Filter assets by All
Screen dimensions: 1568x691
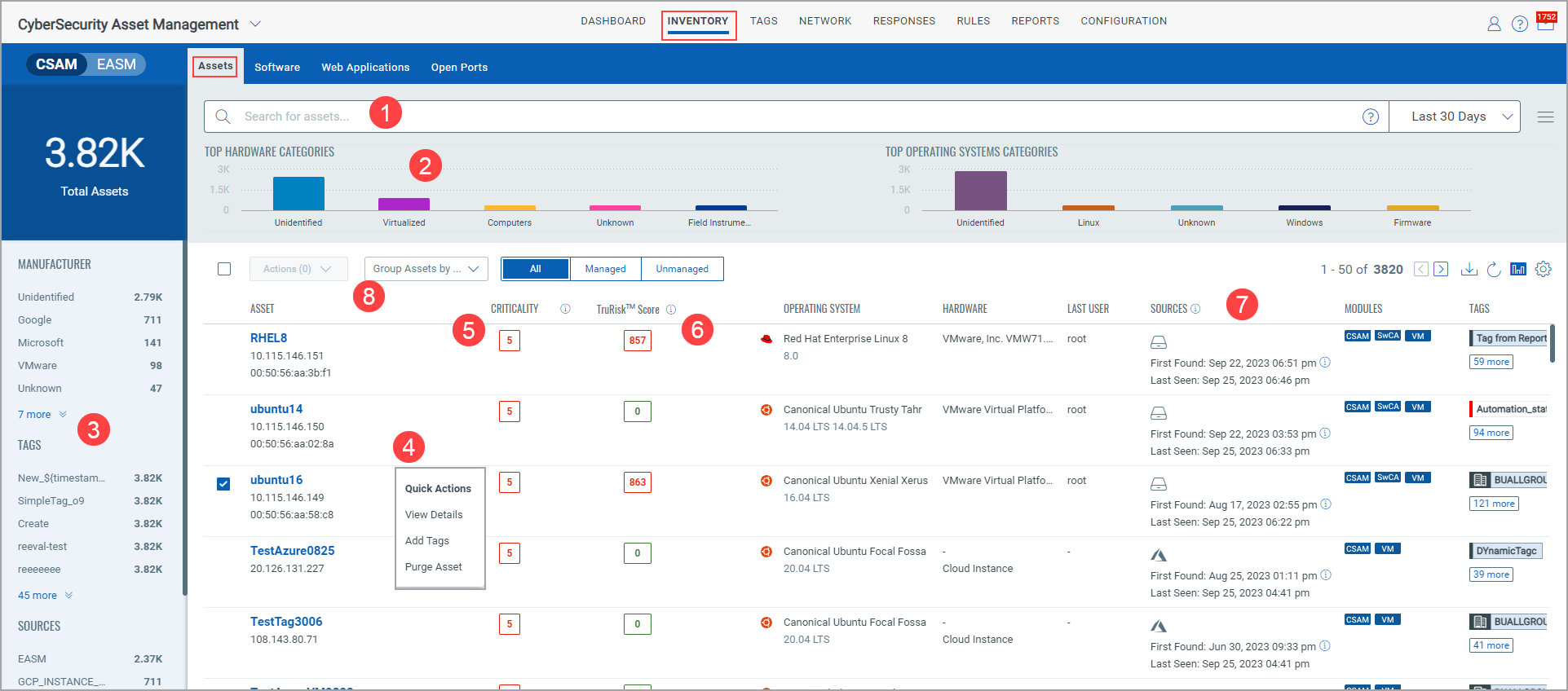pos(535,269)
